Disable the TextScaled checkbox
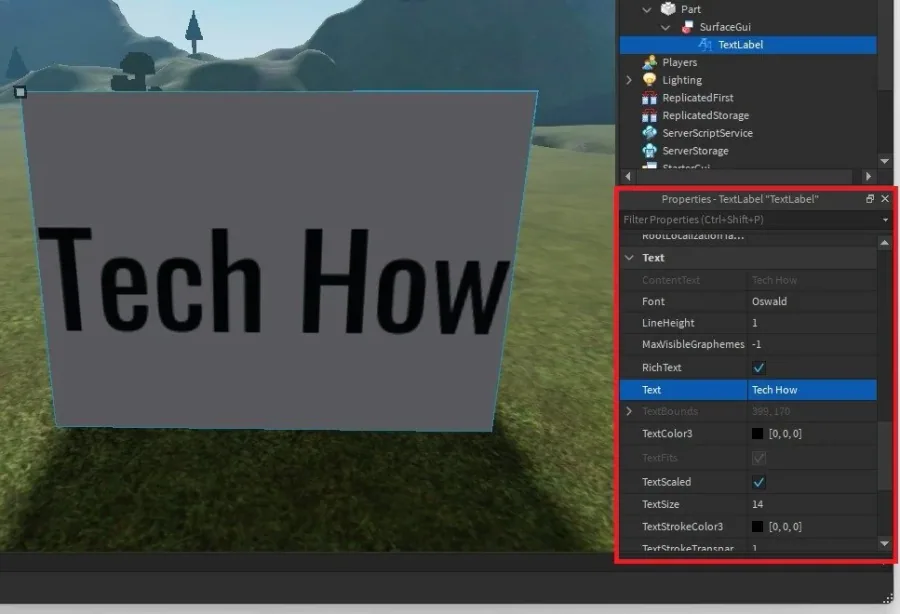The width and height of the screenshot is (900, 614). (x=758, y=482)
